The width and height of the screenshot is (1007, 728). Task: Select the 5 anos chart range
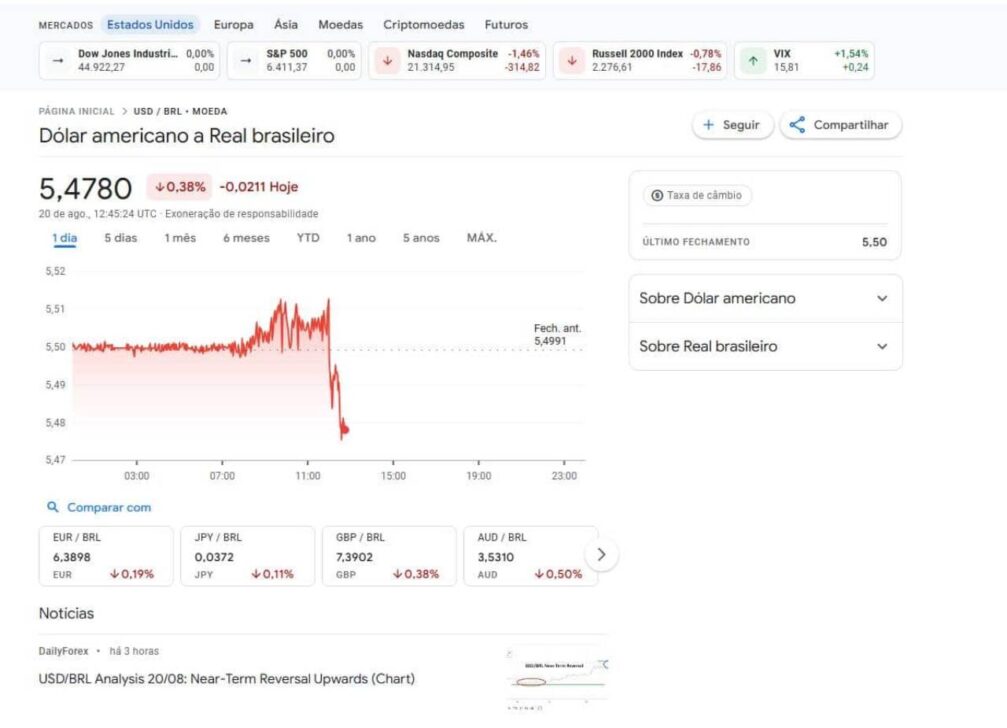[421, 238]
